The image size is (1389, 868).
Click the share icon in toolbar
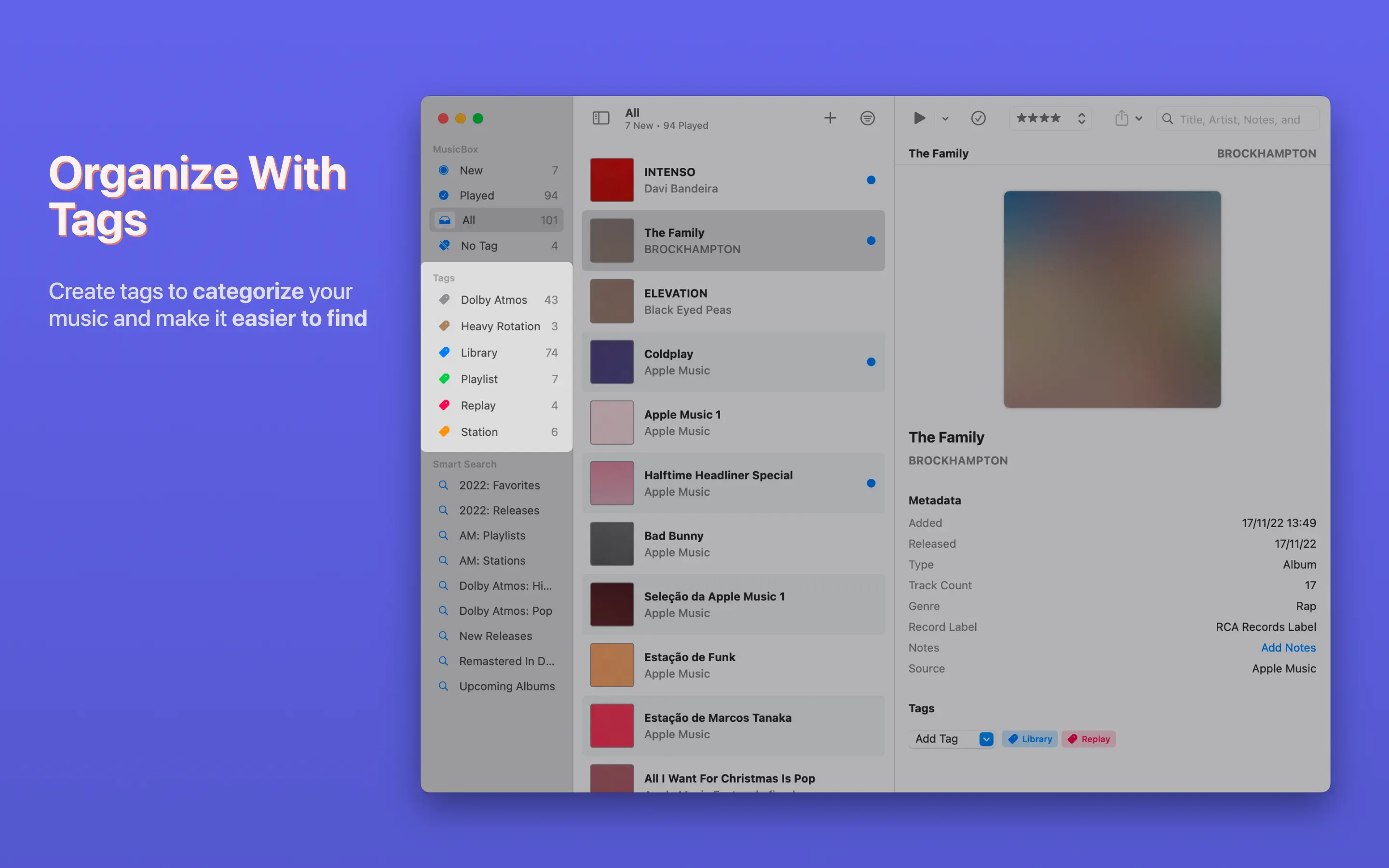click(x=1121, y=118)
